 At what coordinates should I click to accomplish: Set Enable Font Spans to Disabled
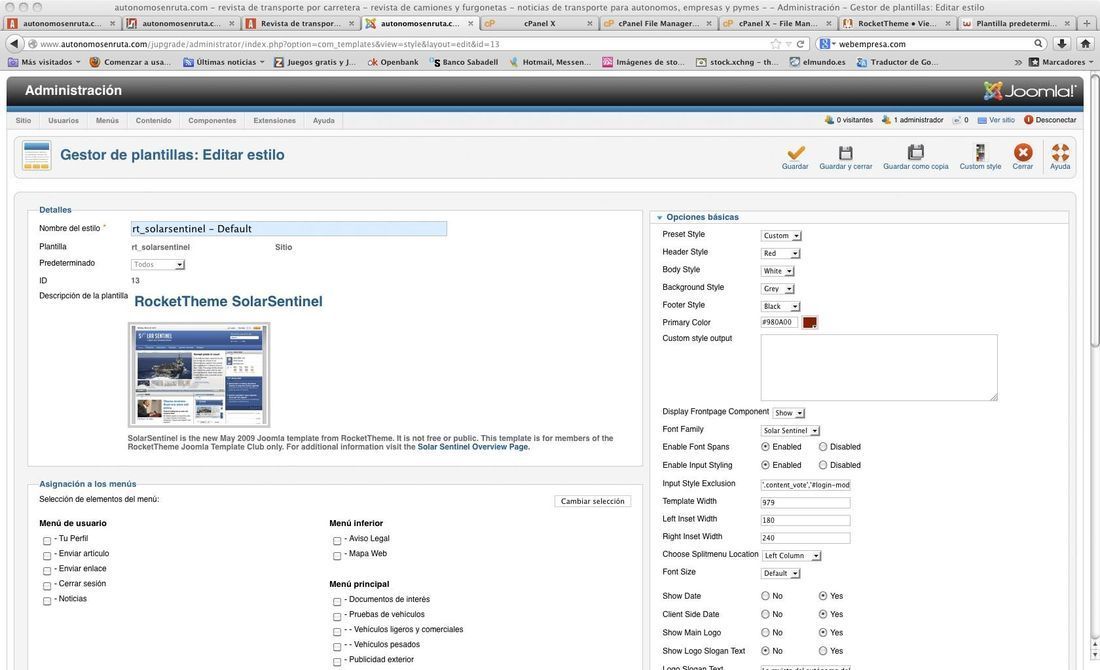pyautogui.click(x=823, y=446)
